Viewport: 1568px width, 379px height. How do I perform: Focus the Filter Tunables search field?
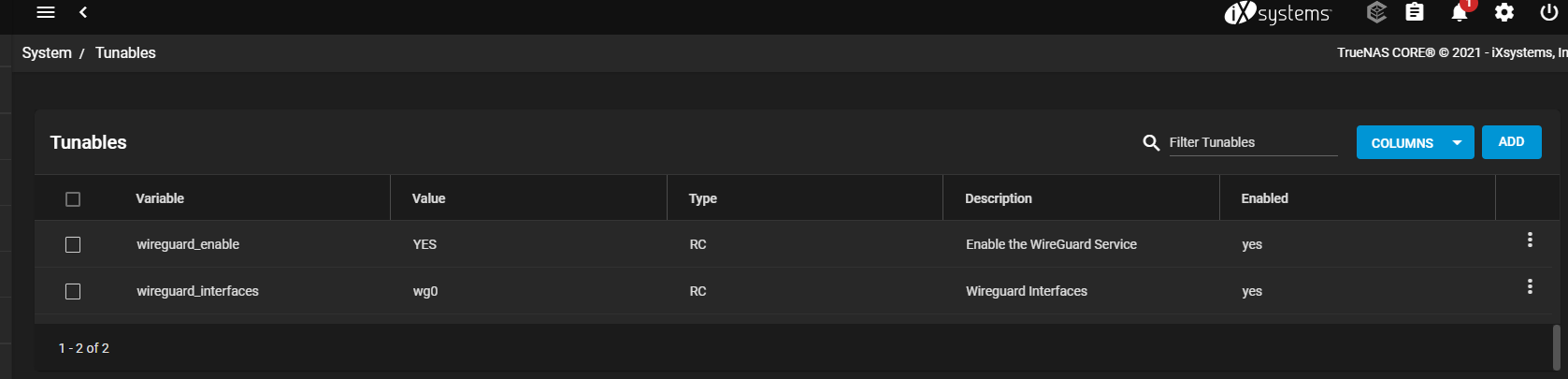click(x=1253, y=142)
